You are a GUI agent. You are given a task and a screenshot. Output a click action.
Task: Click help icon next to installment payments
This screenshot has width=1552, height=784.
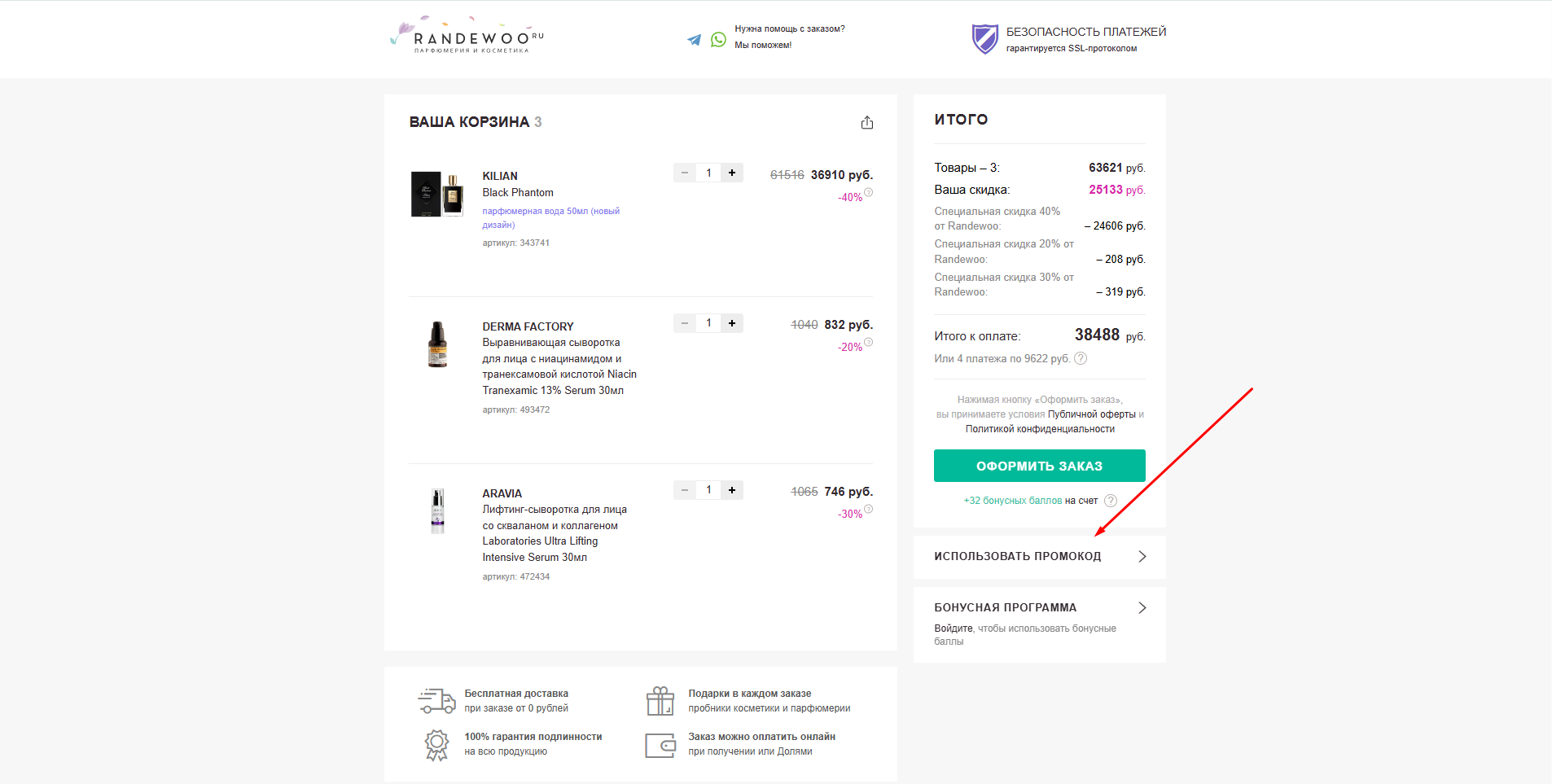1081,358
